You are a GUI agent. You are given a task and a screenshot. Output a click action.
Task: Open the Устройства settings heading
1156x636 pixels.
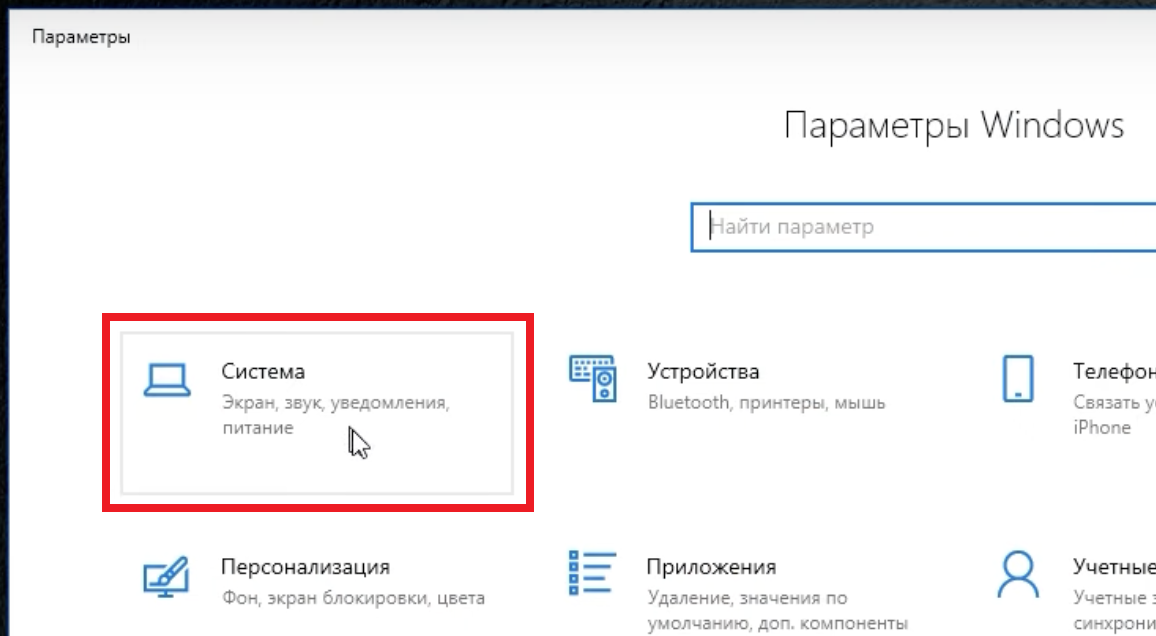tap(703, 371)
